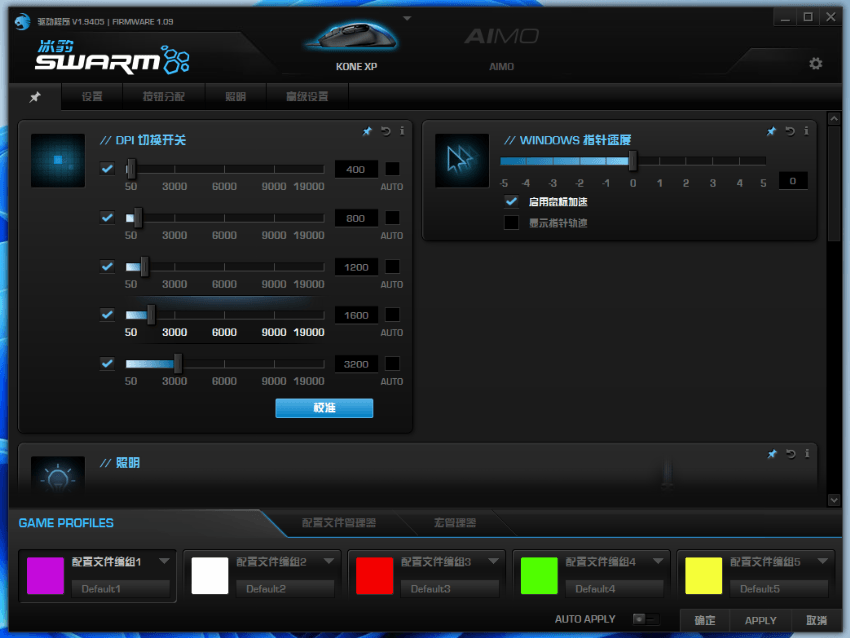Click the 400 DPI slider handle
Image resolution: width=850 pixels, height=638 pixels.
tap(131, 169)
